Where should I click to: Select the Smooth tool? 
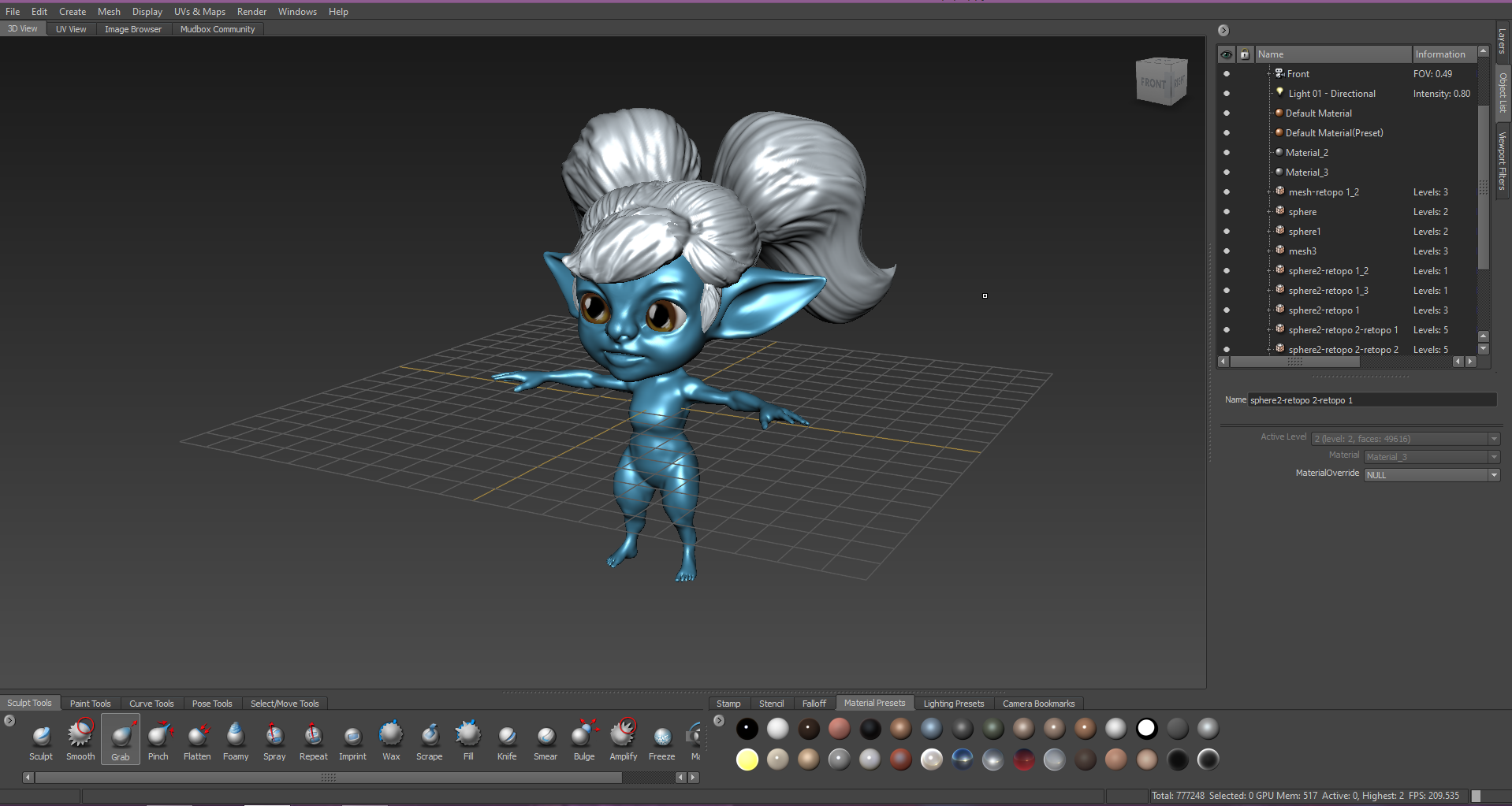pos(80,741)
